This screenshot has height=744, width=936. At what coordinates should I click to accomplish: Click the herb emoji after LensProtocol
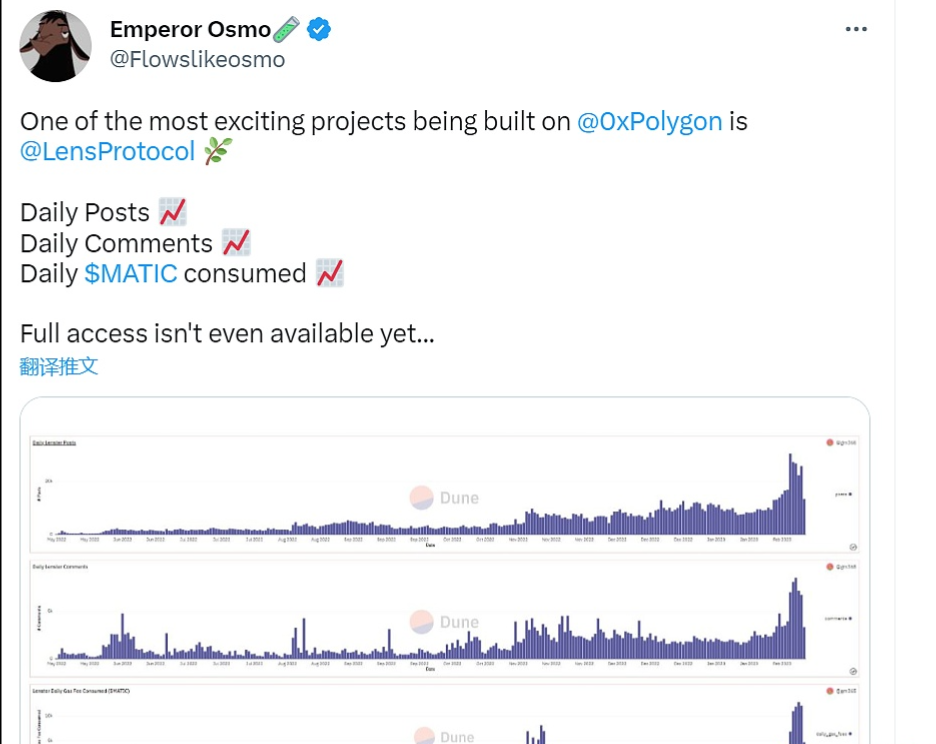click(217, 152)
